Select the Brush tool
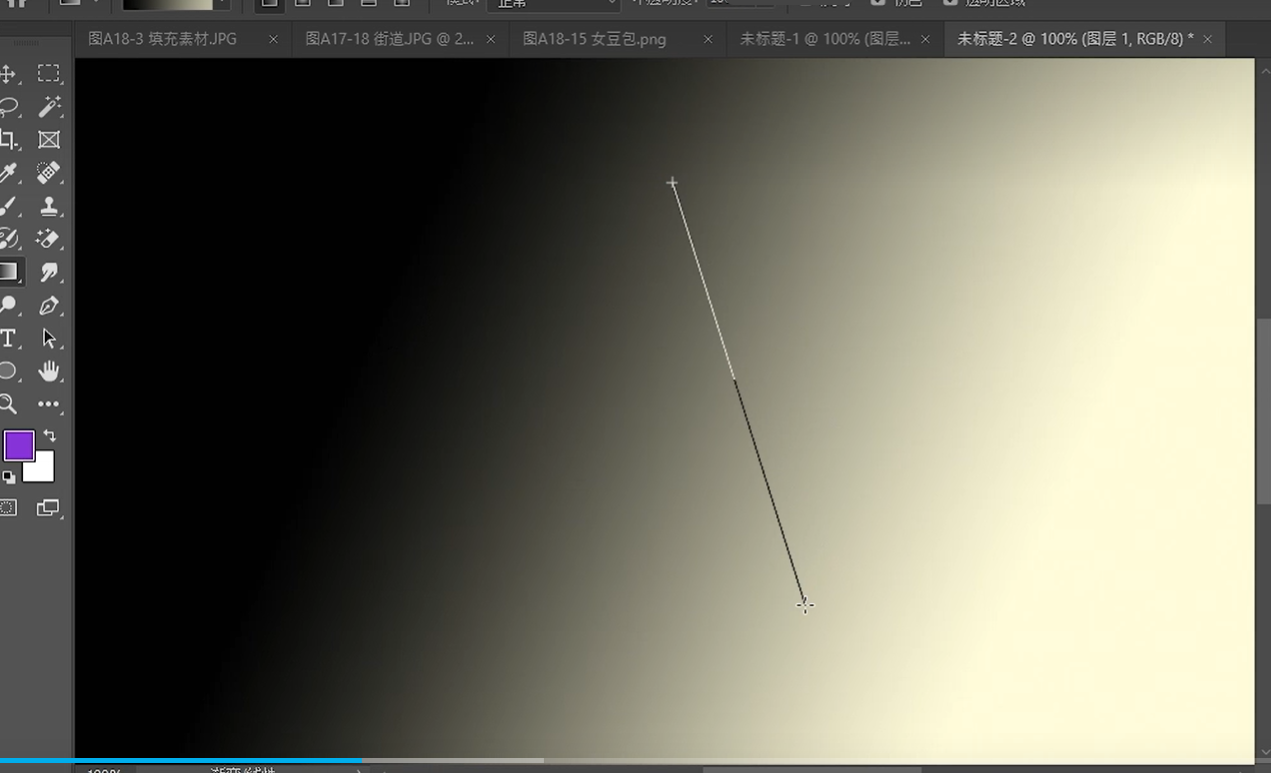The width and height of the screenshot is (1271, 773). coord(8,206)
